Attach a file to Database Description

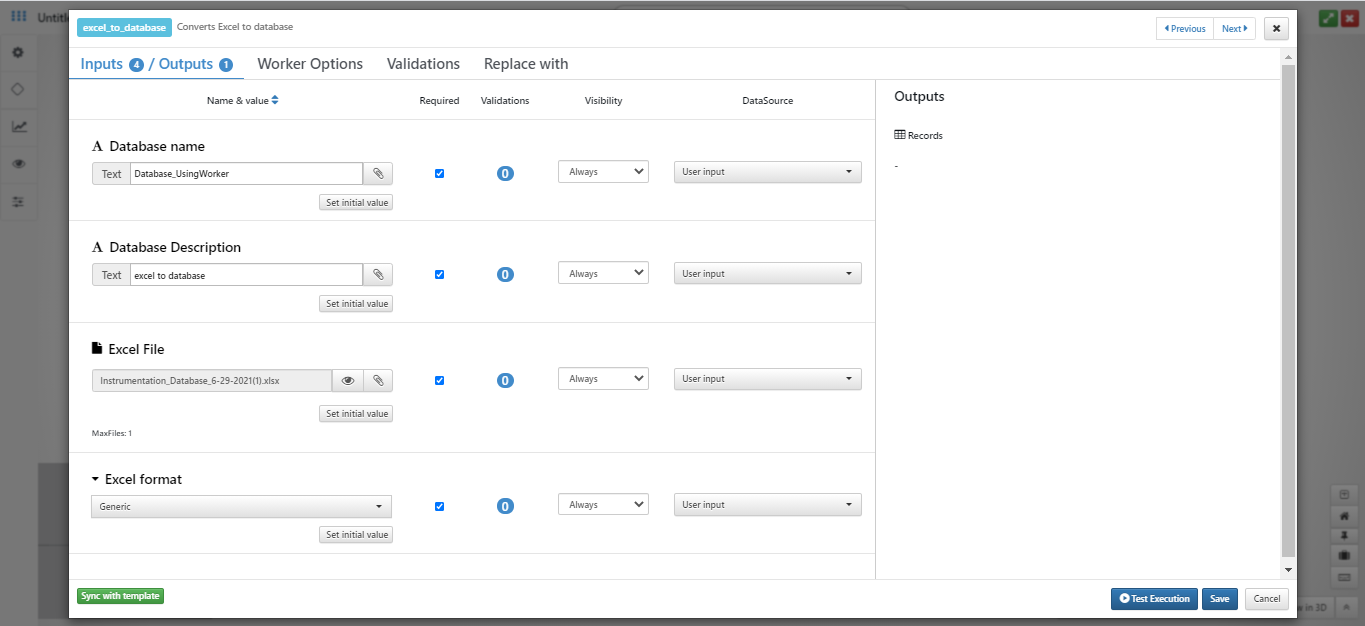[x=377, y=274]
